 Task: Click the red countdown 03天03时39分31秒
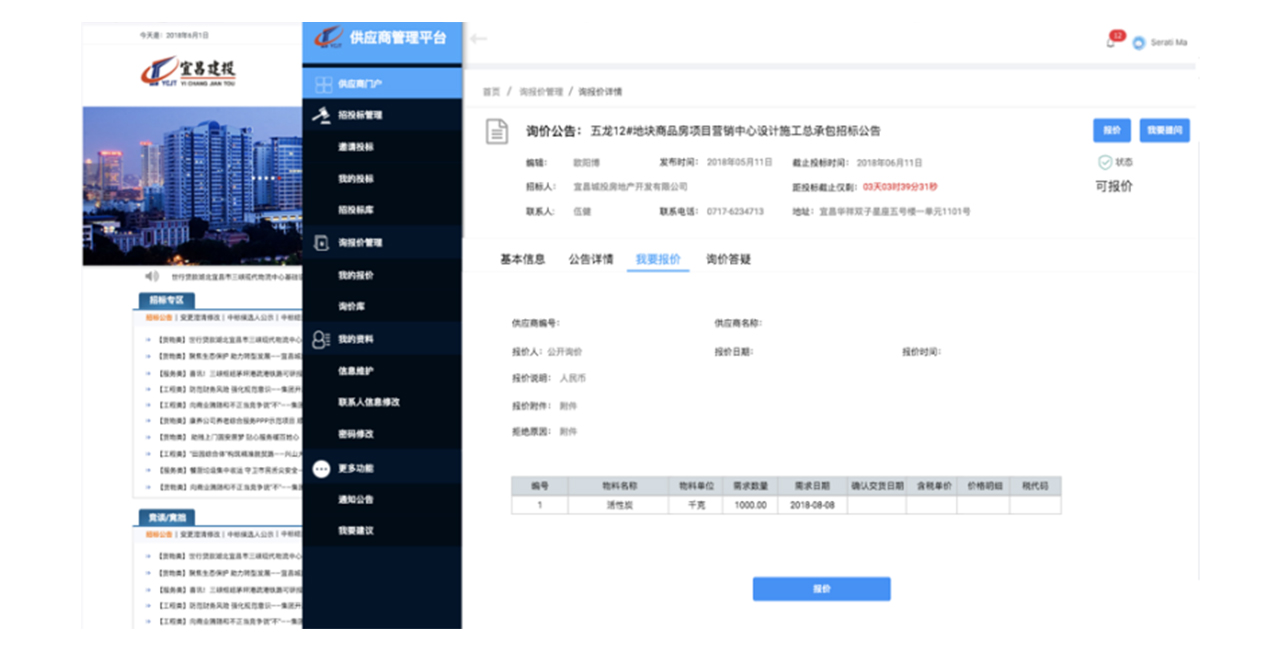[900, 187]
